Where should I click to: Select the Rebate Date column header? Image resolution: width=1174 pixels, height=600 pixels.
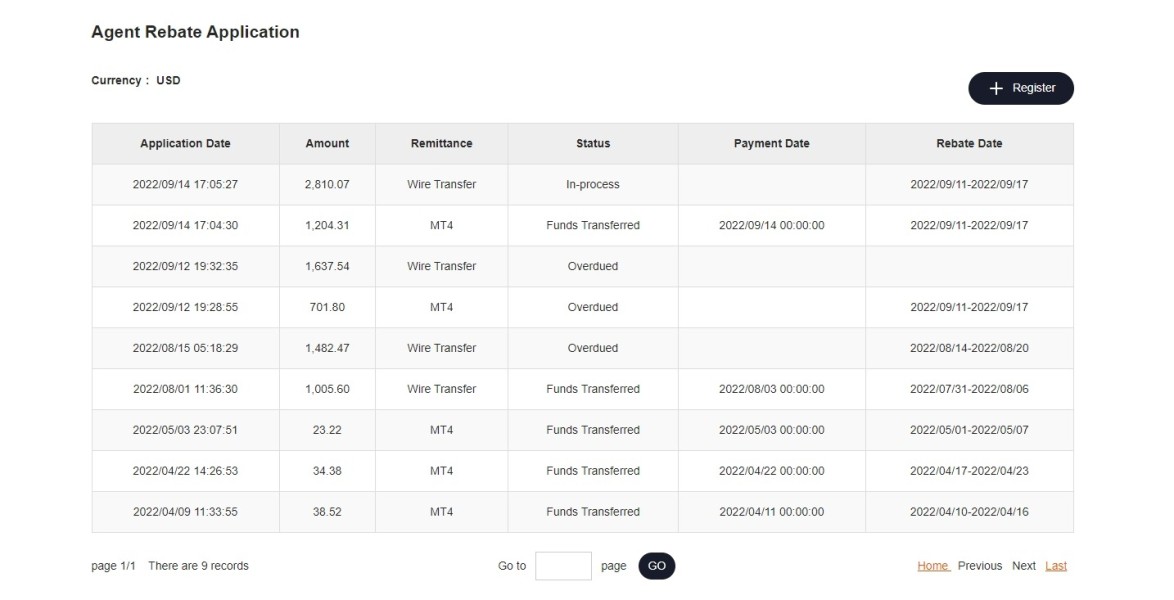pyautogui.click(x=969, y=144)
